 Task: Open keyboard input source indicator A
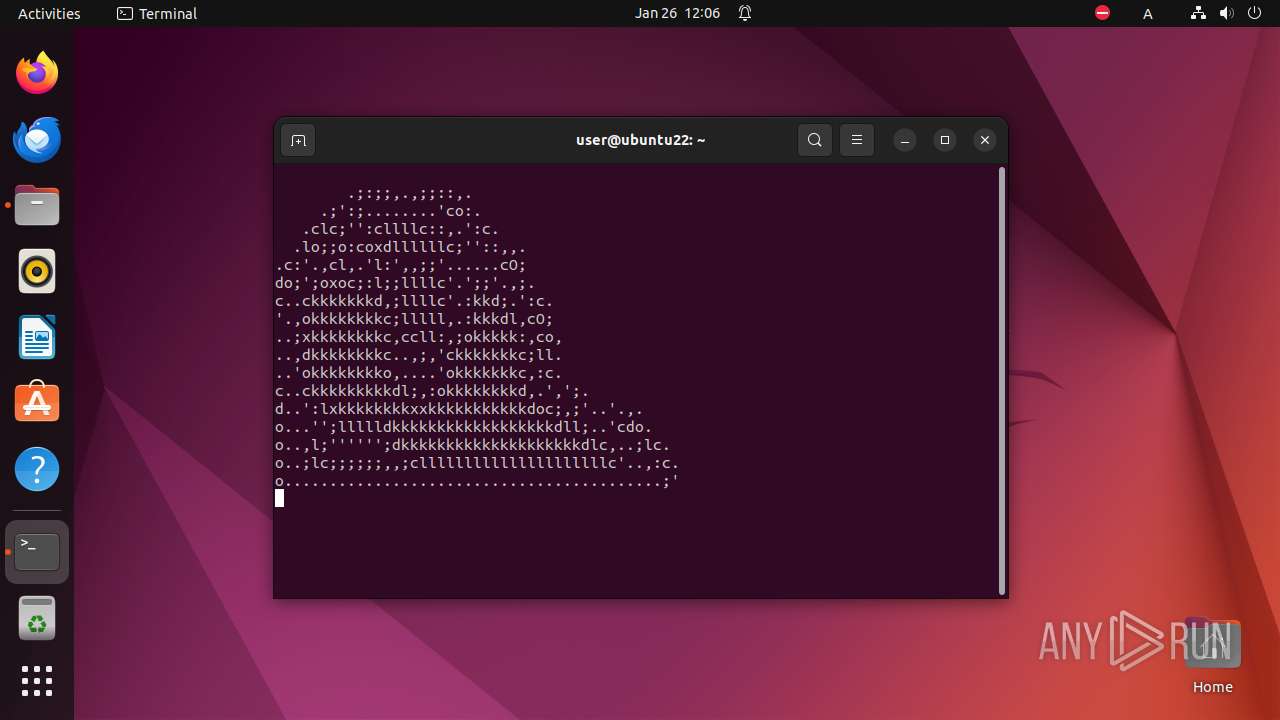pos(1148,13)
